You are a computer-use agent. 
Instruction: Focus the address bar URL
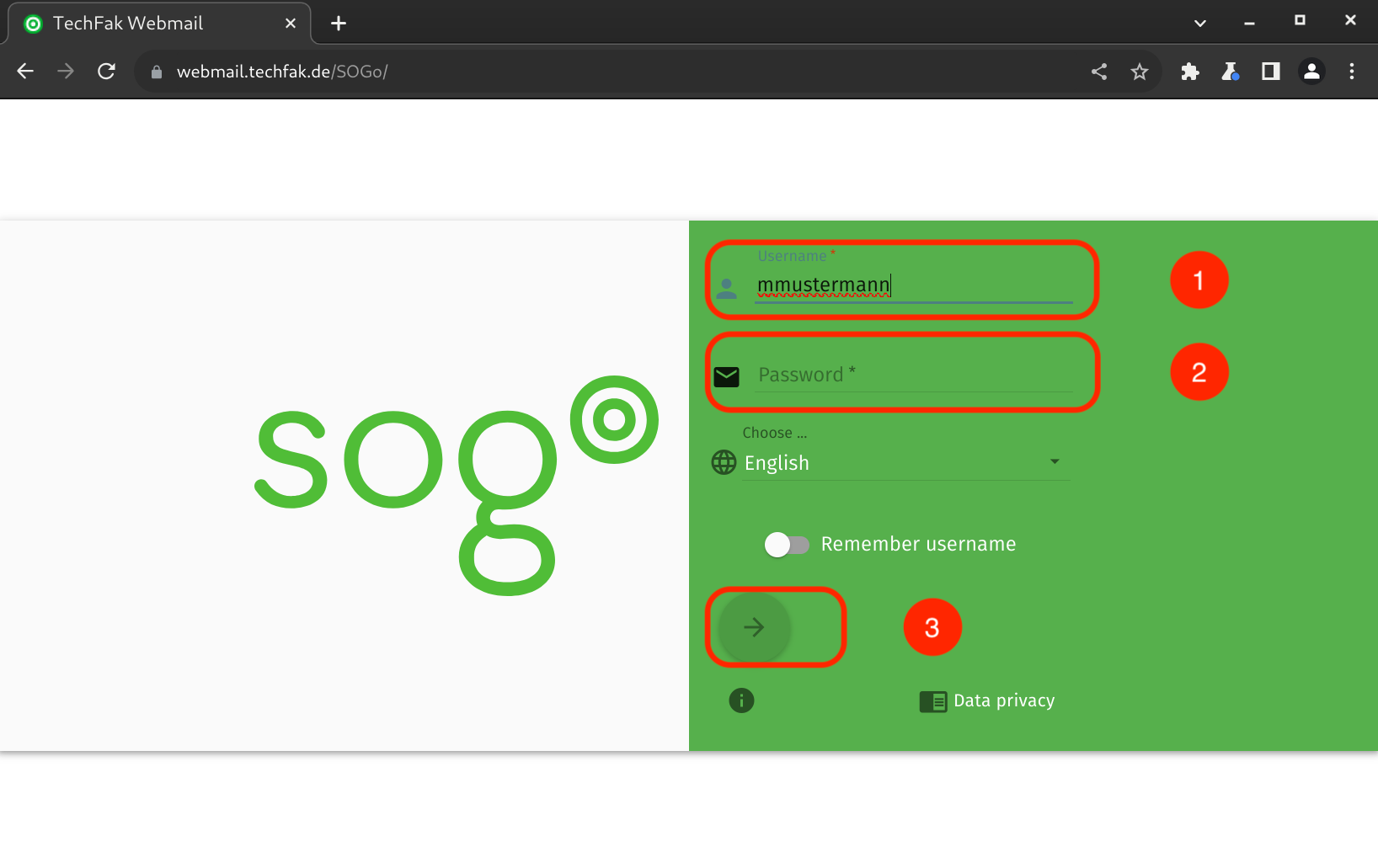click(282, 72)
